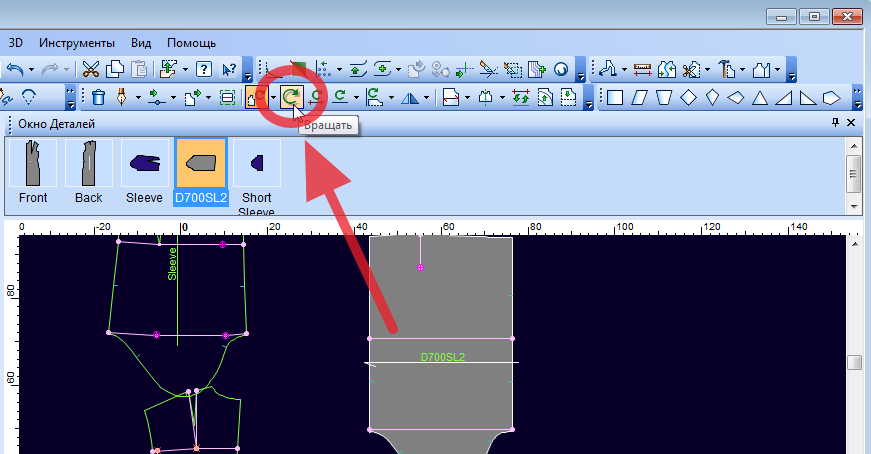Image resolution: width=871 pixels, height=454 pixels.
Task: Click the D700SL2 label on grey piece
Action: [x=443, y=357]
